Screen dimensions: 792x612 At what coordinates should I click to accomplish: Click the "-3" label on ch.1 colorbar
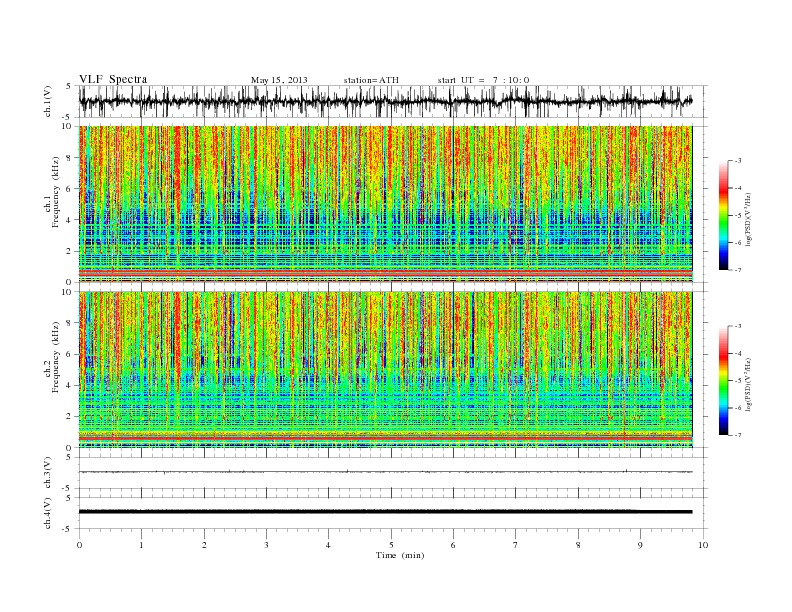coord(738,161)
